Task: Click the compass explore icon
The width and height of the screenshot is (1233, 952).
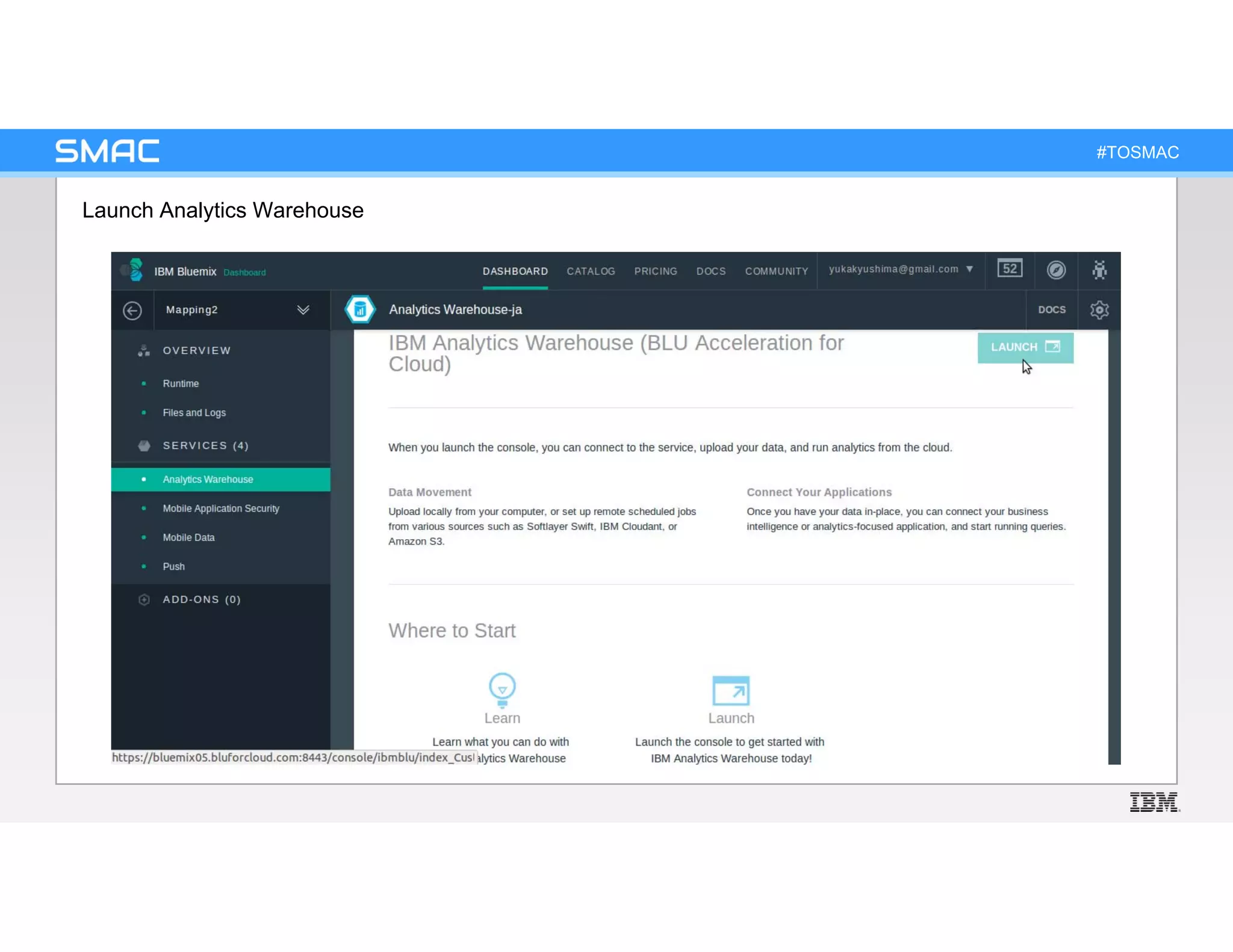Action: point(1056,270)
